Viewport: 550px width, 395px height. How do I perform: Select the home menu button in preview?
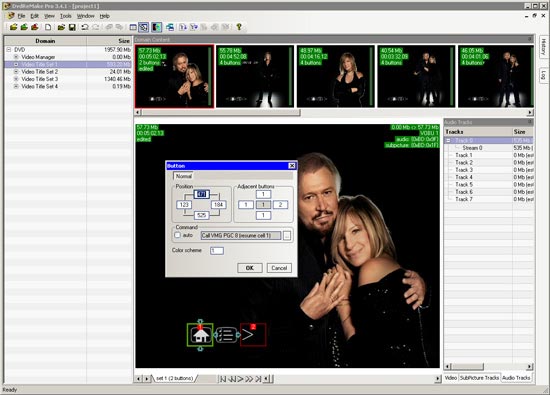(x=200, y=335)
